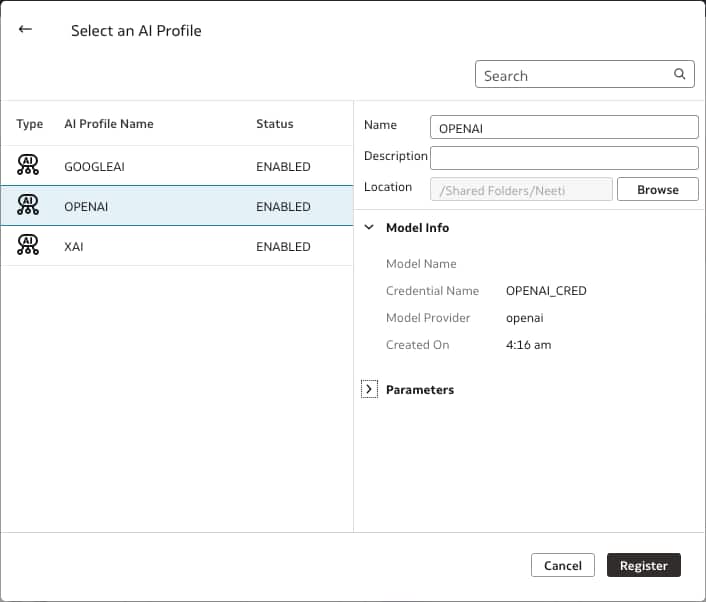The image size is (706, 602).
Task: Click the 4:16 am created time
Action: (x=529, y=345)
